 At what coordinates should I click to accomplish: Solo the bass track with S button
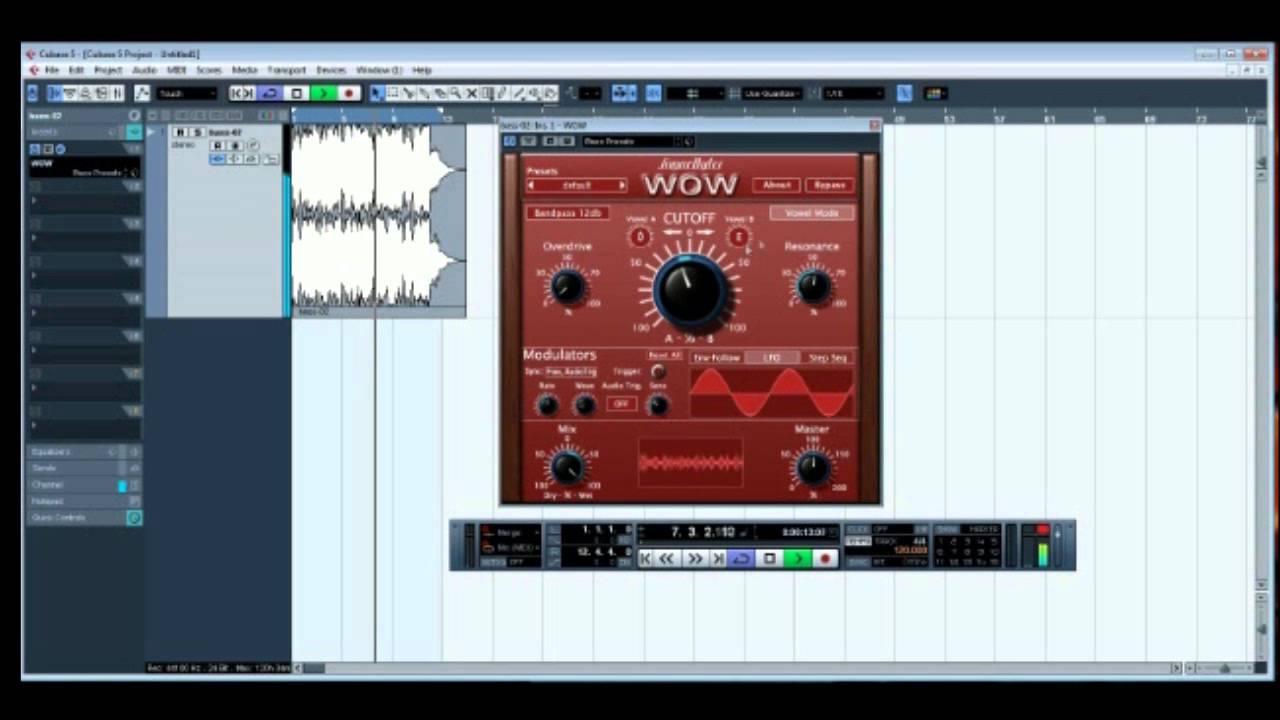pos(197,132)
